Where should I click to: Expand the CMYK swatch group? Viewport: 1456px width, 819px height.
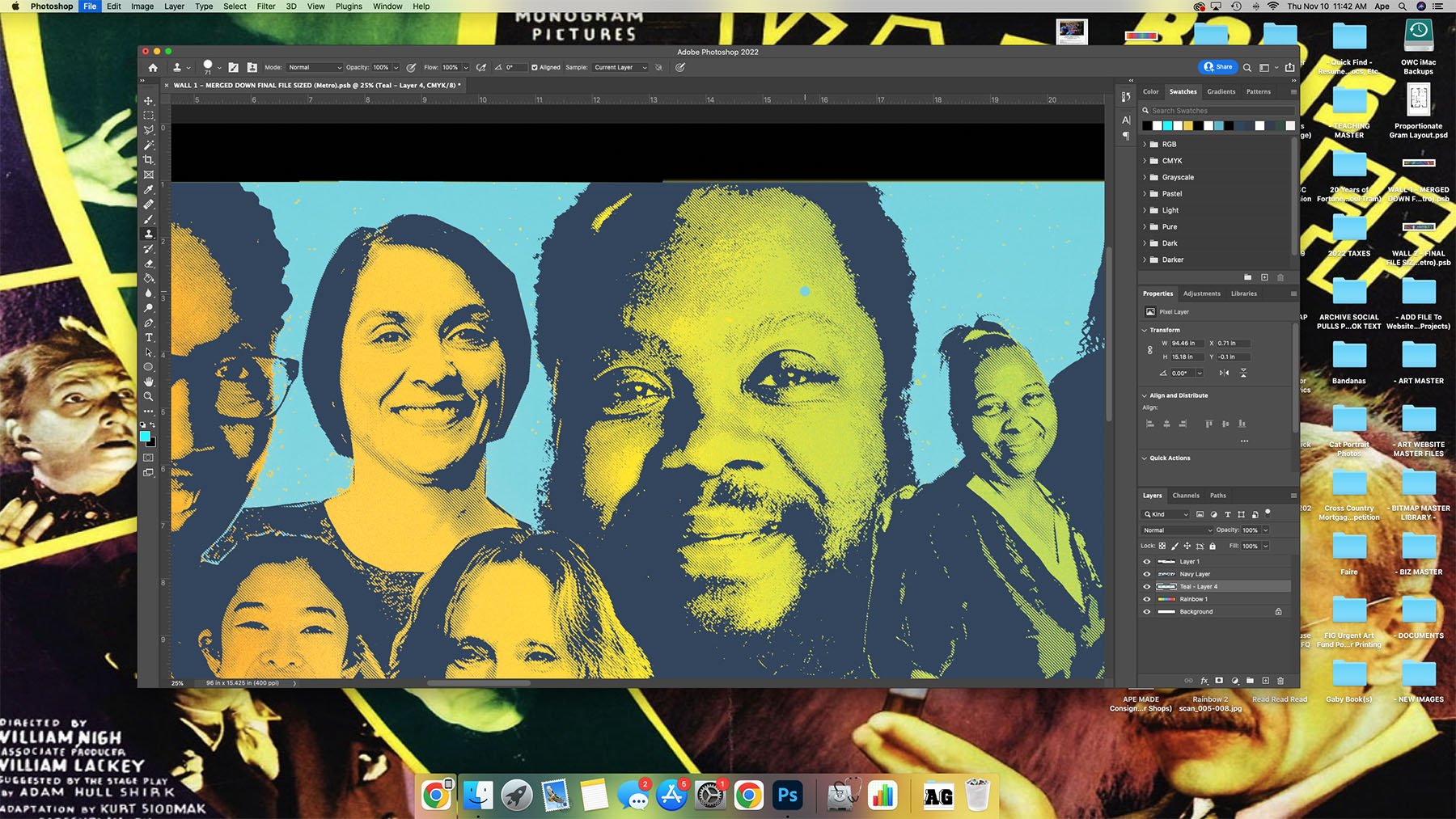(1145, 161)
